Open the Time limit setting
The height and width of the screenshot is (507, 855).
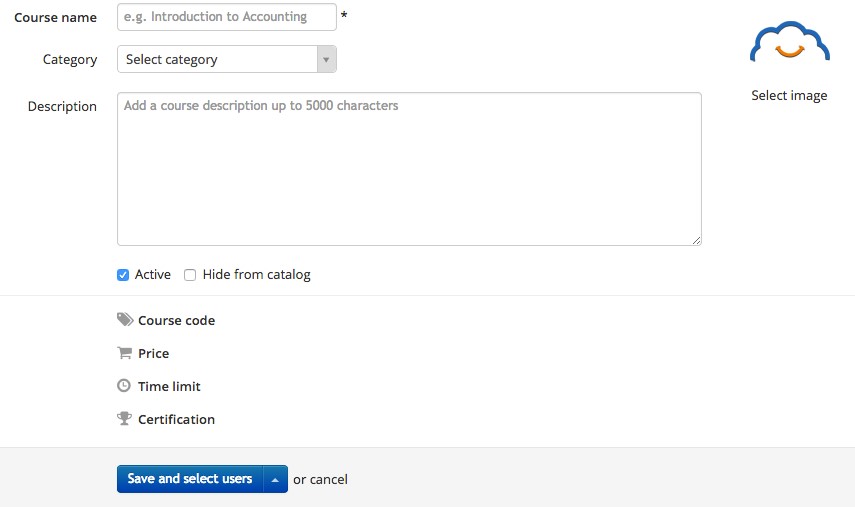click(169, 387)
